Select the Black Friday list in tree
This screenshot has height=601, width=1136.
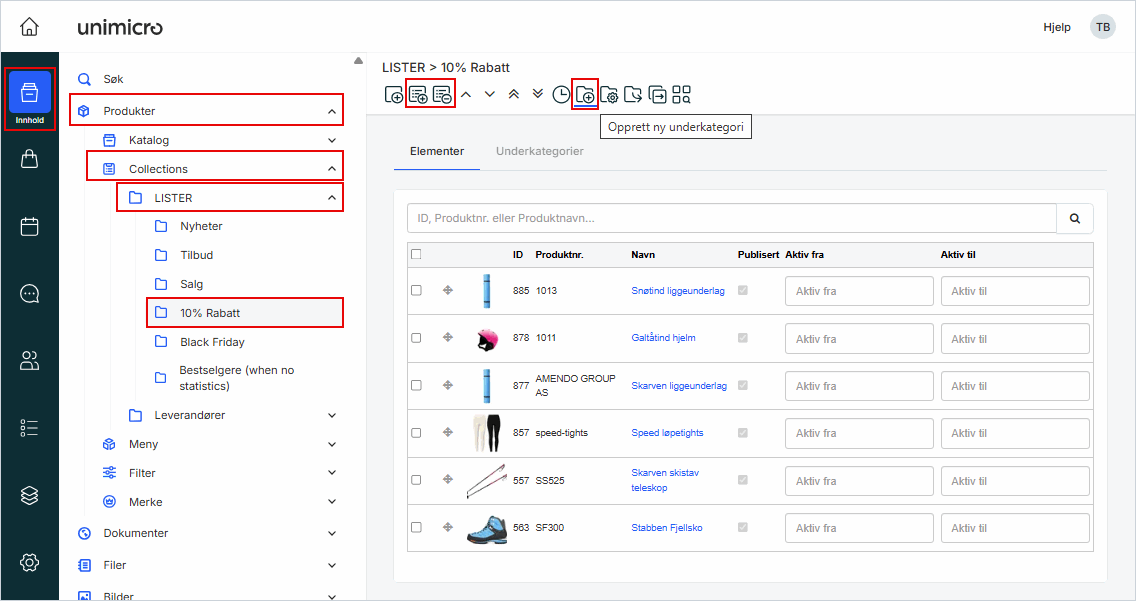coord(212,342)
